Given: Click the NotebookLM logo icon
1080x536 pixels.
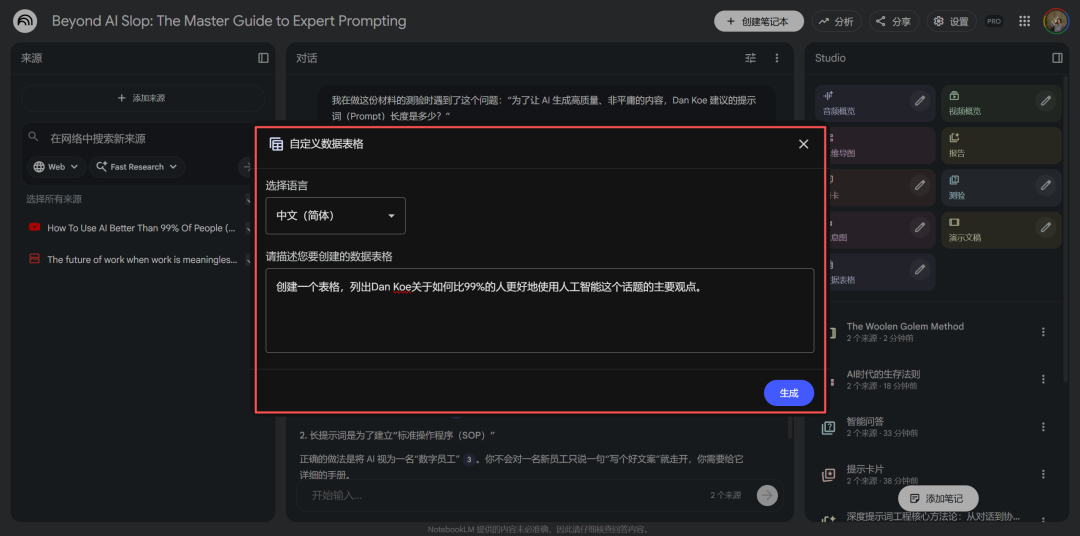Looking at the screenshot, I should click(25, 21).
